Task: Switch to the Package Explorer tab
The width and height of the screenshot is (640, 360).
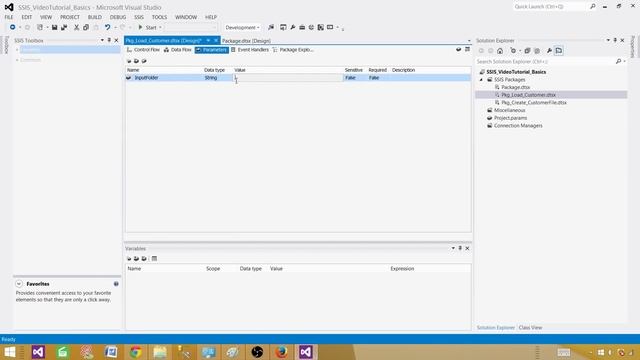Action: pyautogui.click(x=293, y=50)
